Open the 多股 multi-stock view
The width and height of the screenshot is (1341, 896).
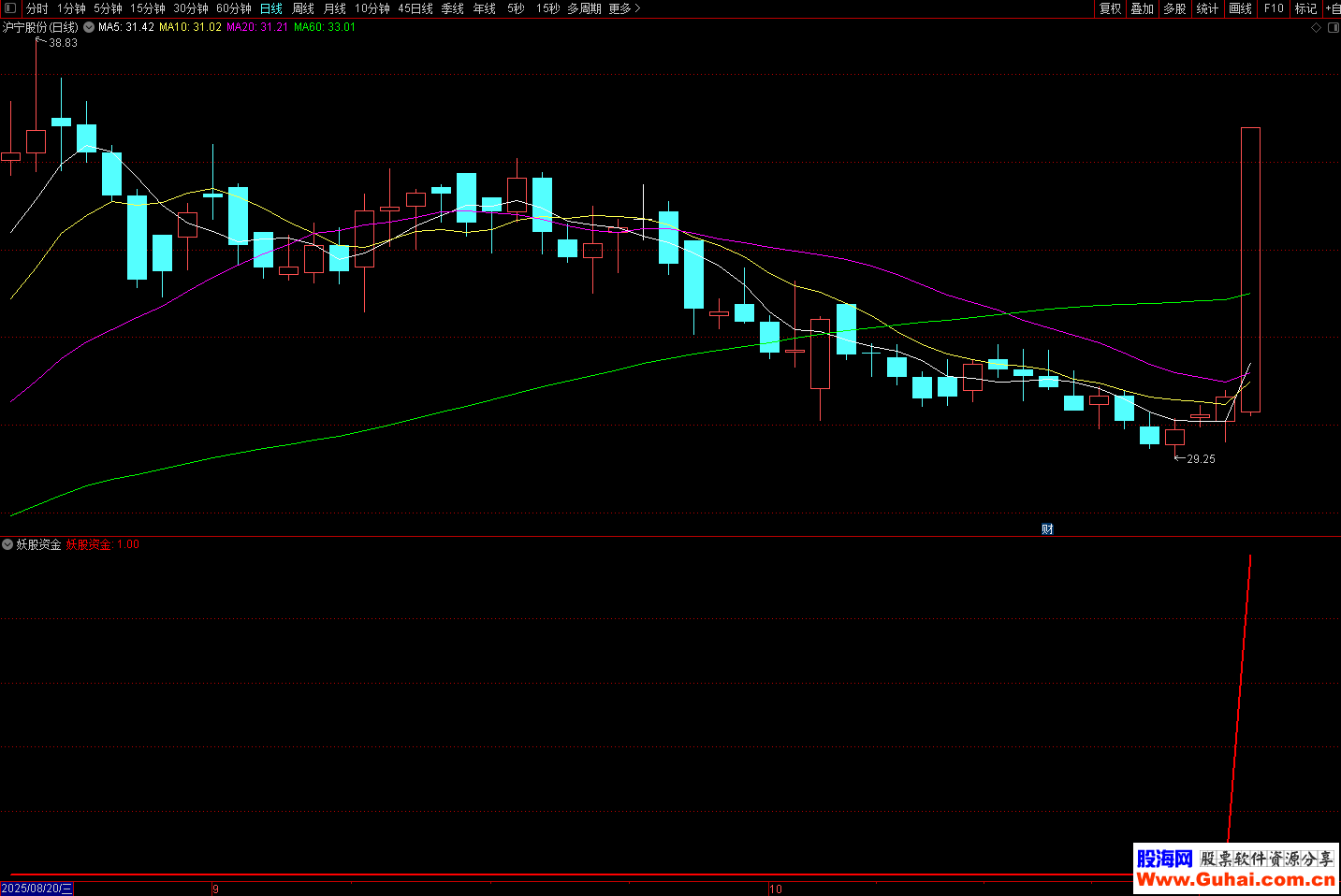point(1174,8)
